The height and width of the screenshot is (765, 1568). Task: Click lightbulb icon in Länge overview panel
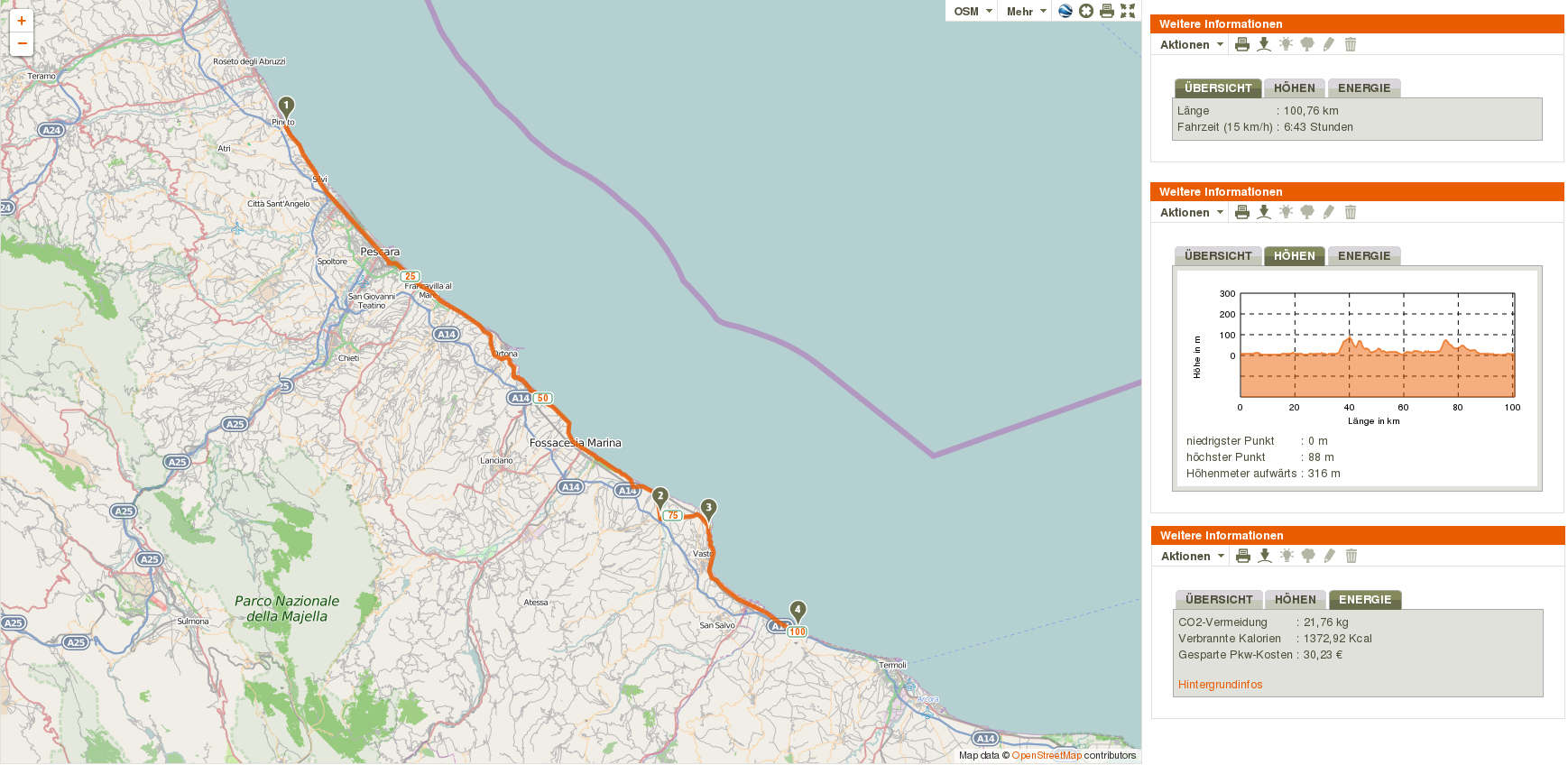click(x=1286, y=44)
